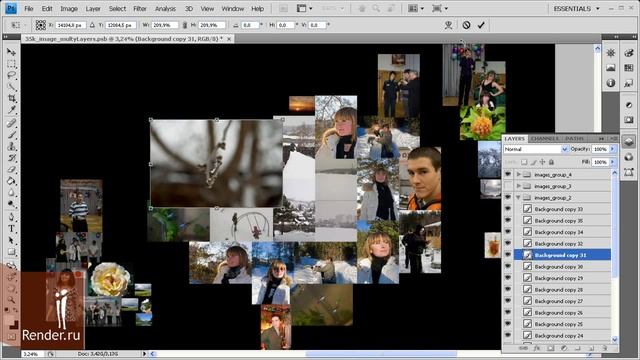Switch to the Channels tab

tap(544, 139)
